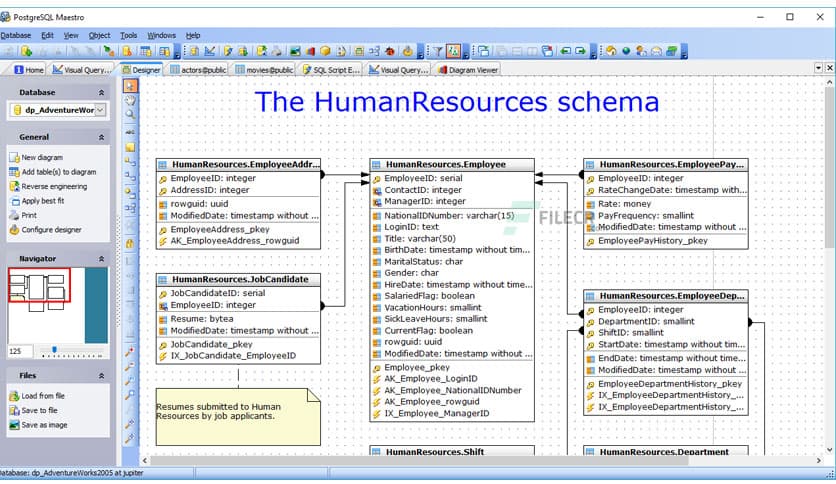The width and height of the screenshot is (836, 484).
Task: Click the vertical scrollbar down arrow
Action: 830,449
